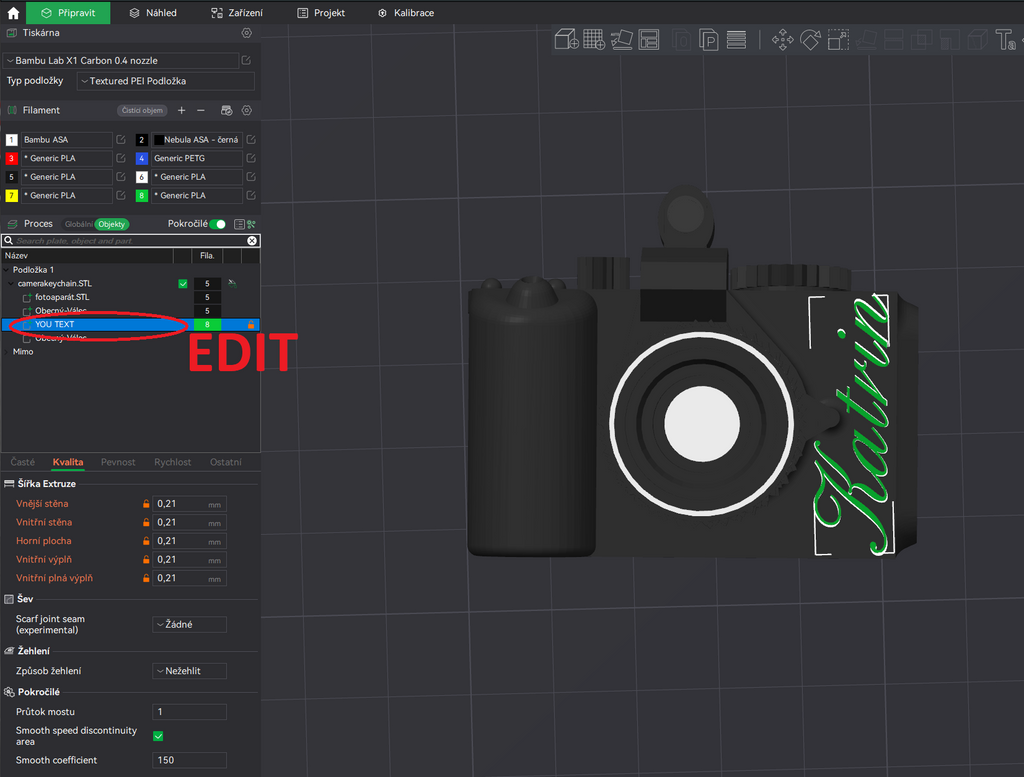Viewport: 1024px width, 777px height.
Task: Toggle the Pokročilé advanced switch
Action: click(218, 224)
